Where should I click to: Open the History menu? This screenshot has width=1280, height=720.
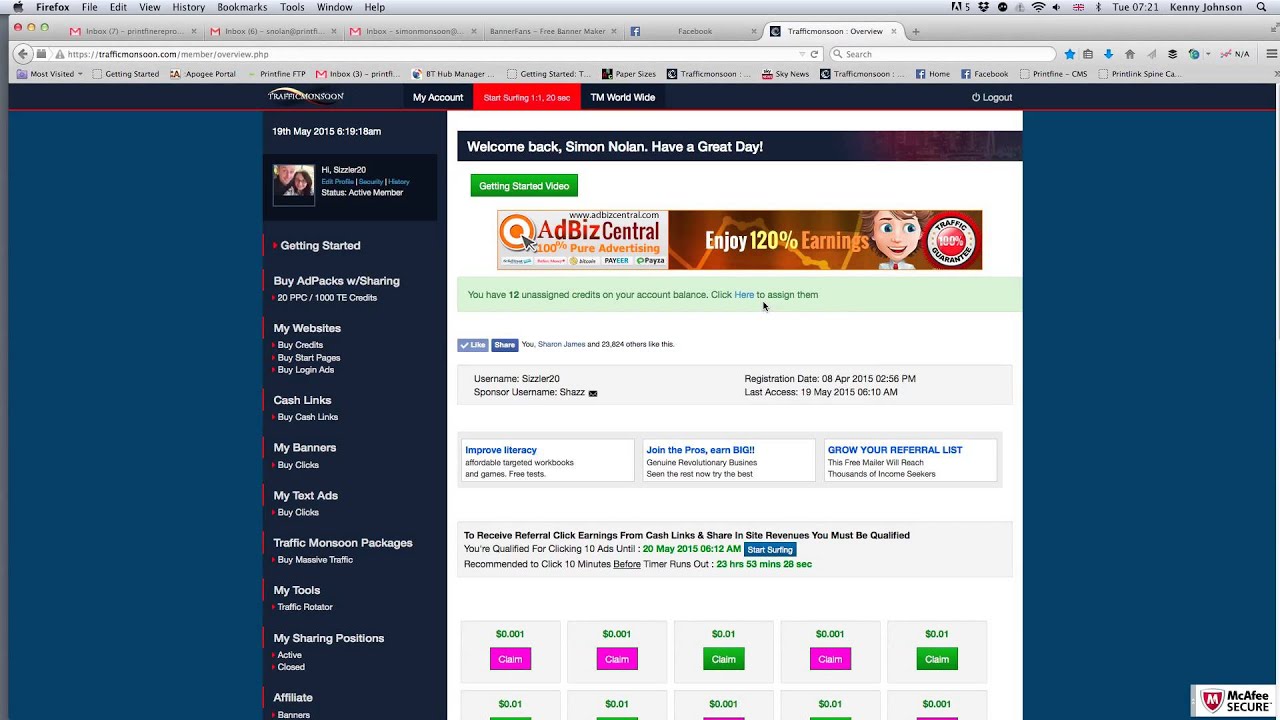coord(188,7)
